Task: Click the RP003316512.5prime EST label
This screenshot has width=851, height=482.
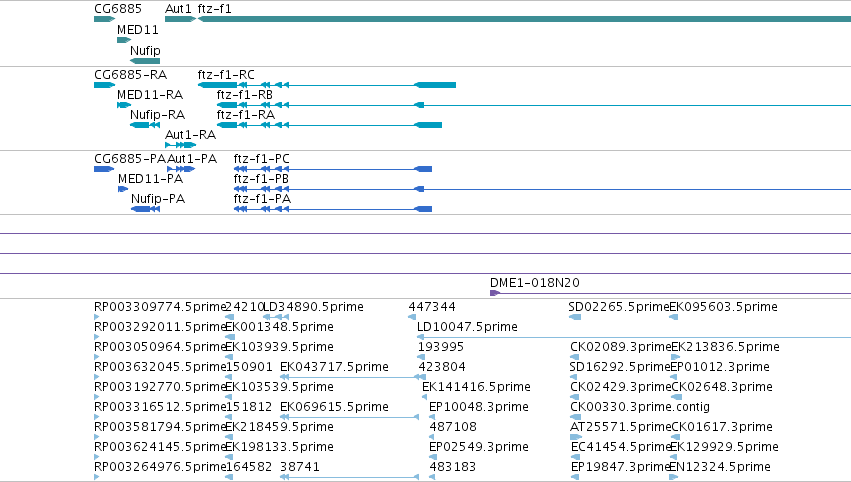Action: pos(160,407)
